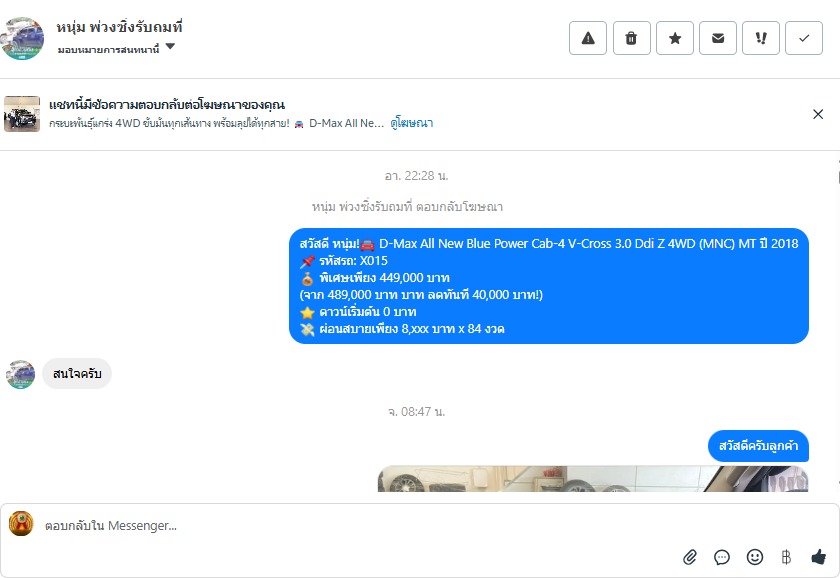Open the partially visible car photo attachment
840x578 pixels.
pos(593,478)
